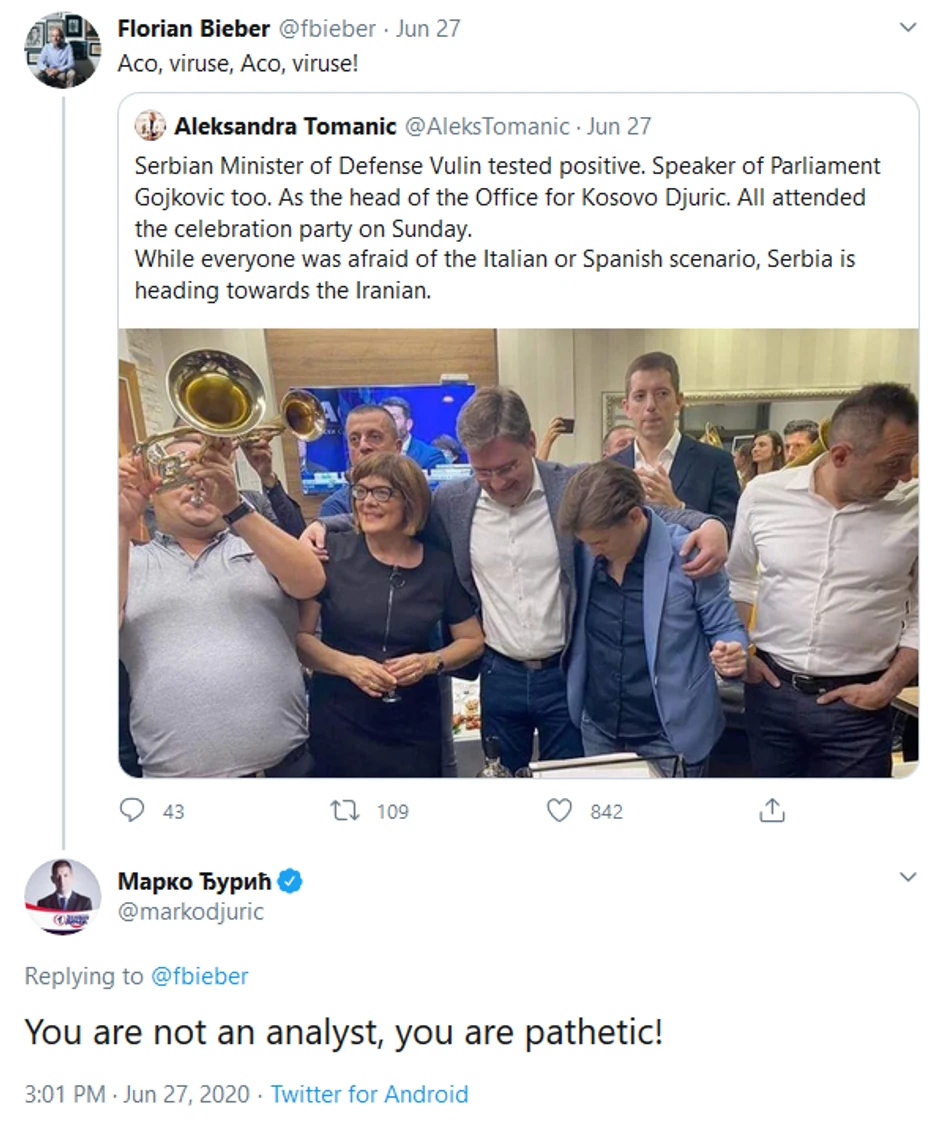940x1132 pixels.
Task: Open Aleksandra Tomanic's quoted tweet name
Action: coord(284,126)
